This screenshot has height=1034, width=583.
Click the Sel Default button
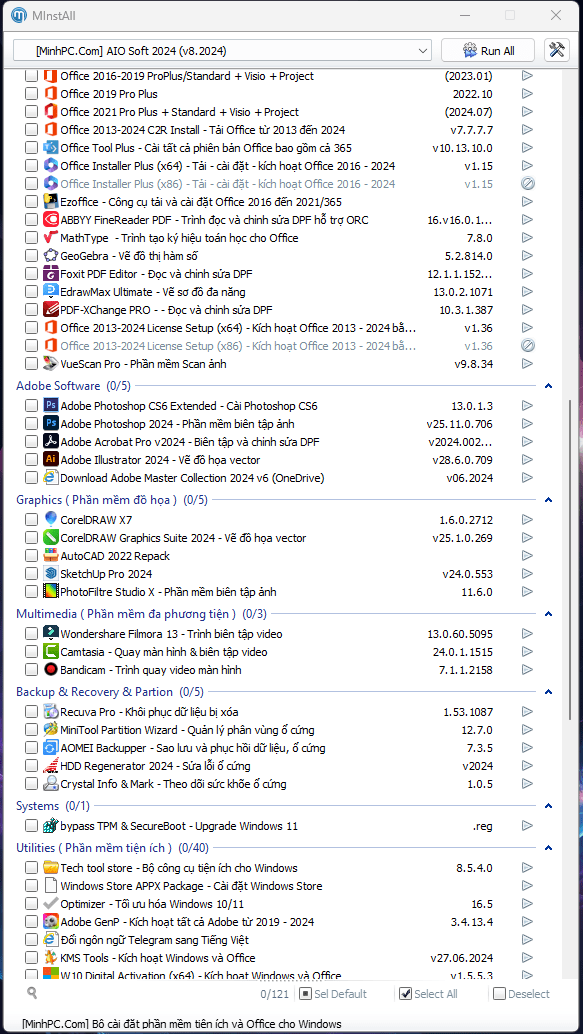(333, 994)
